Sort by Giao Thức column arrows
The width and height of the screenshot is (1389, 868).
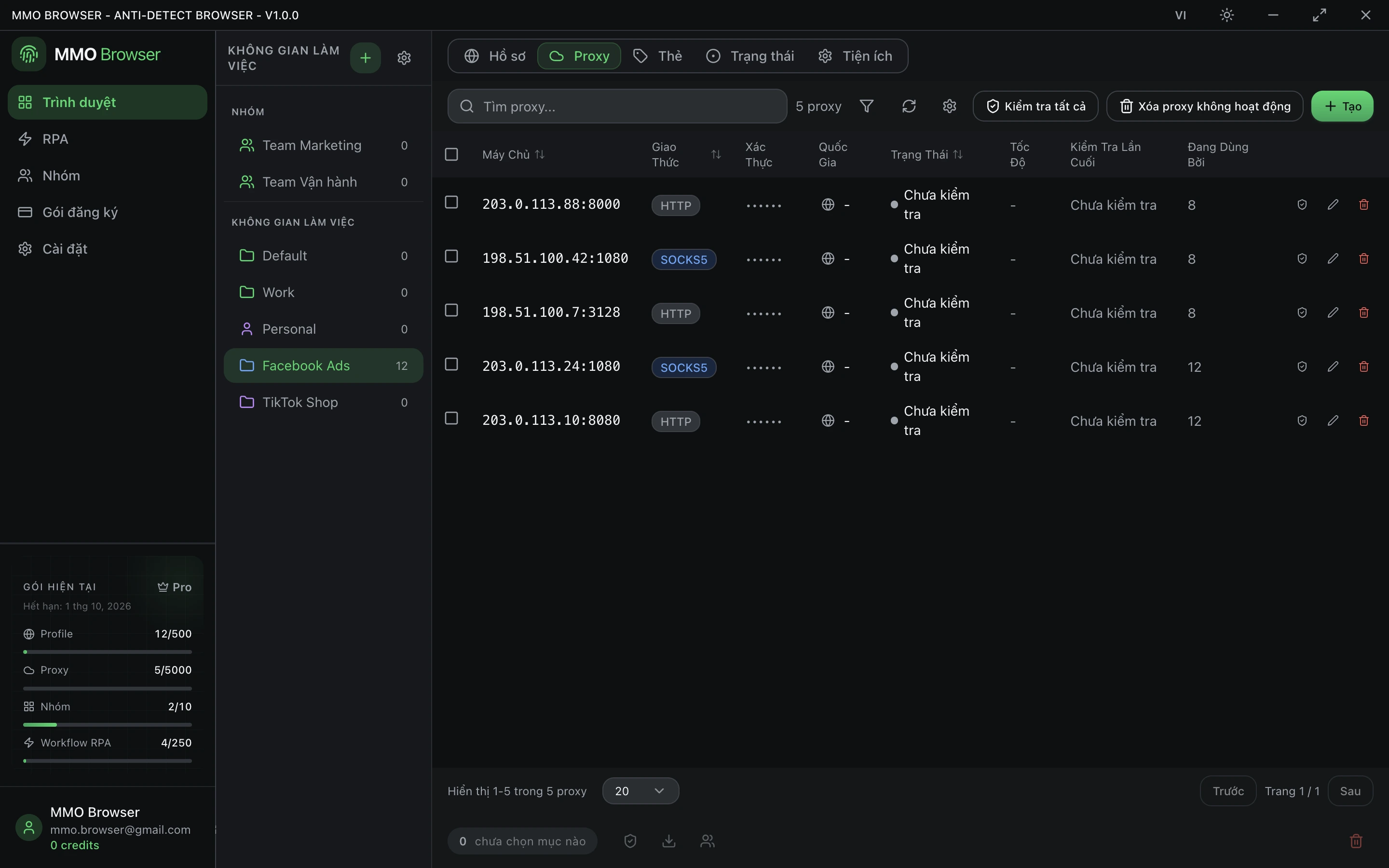pos(716,154)
